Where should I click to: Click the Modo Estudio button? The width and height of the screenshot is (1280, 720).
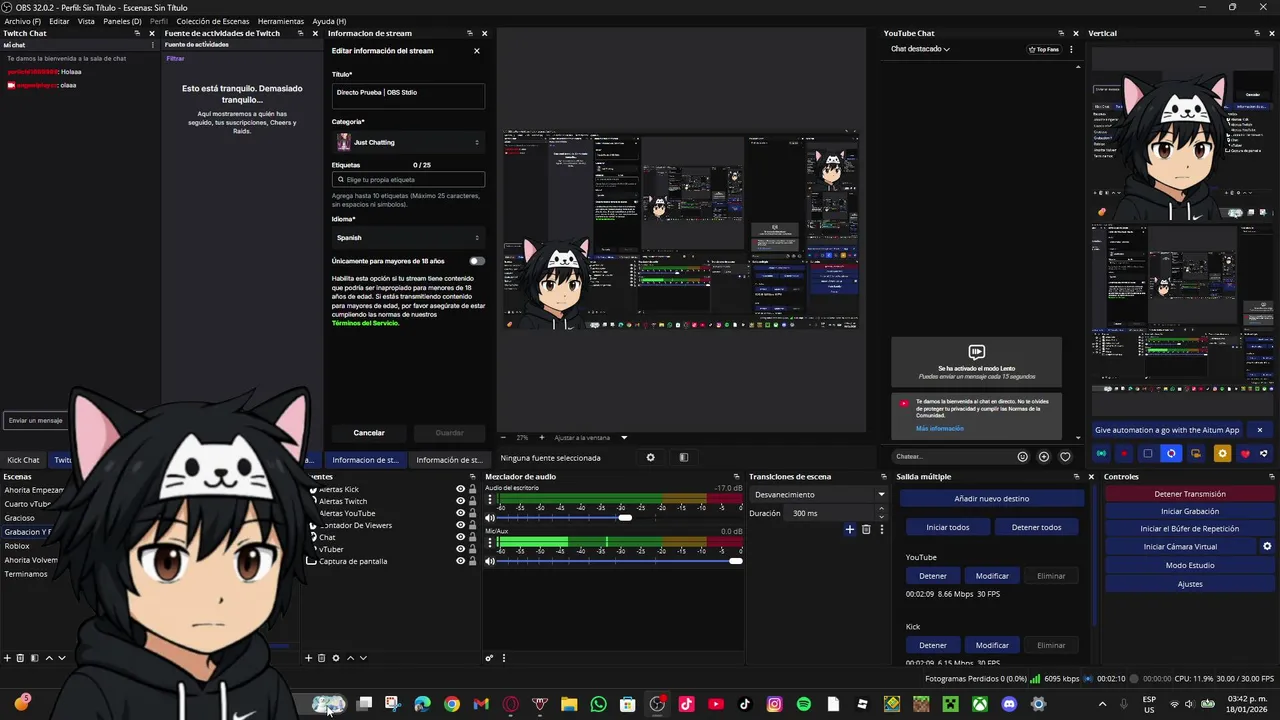point(1190,565)
